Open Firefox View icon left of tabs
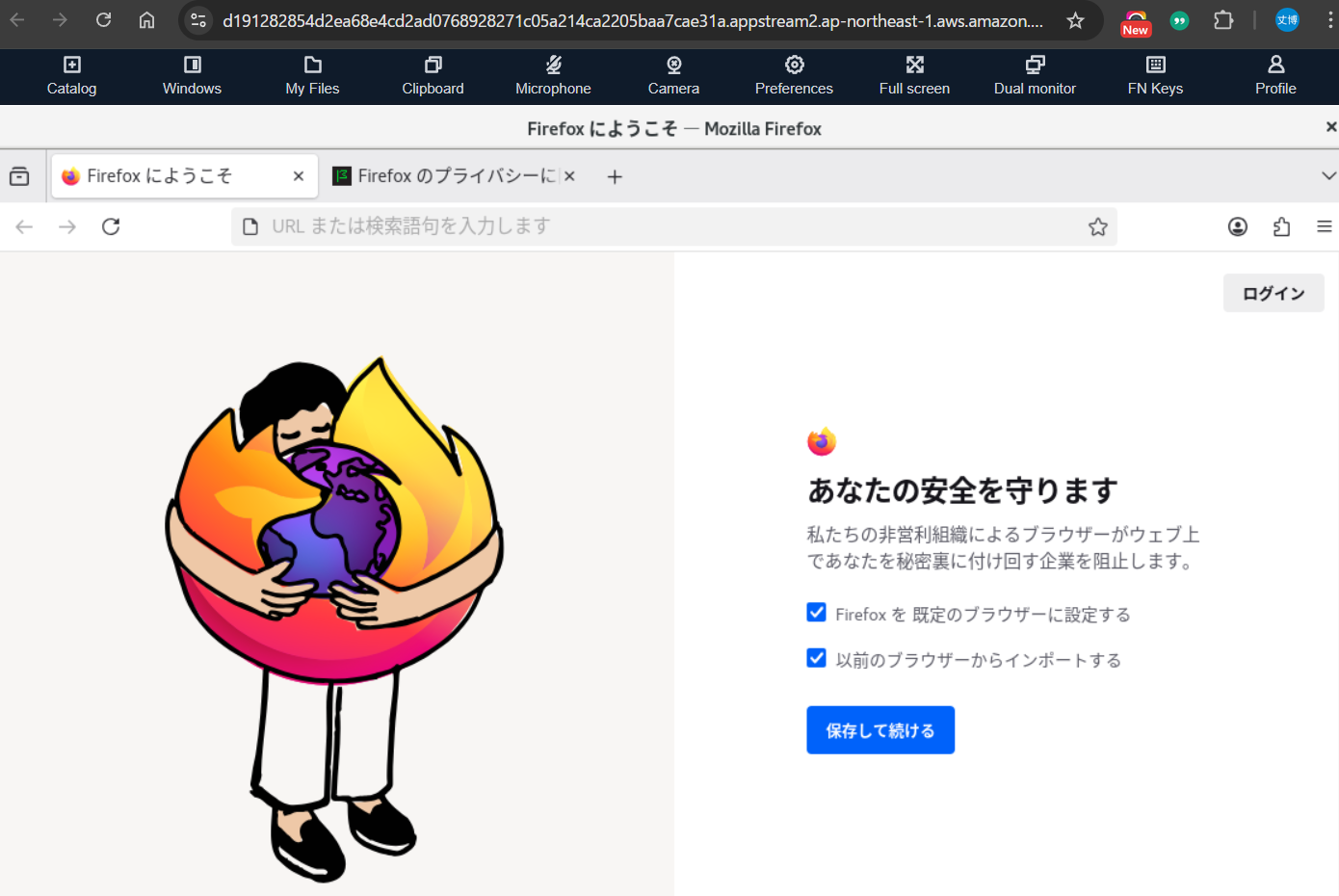 tap(19, 176)
